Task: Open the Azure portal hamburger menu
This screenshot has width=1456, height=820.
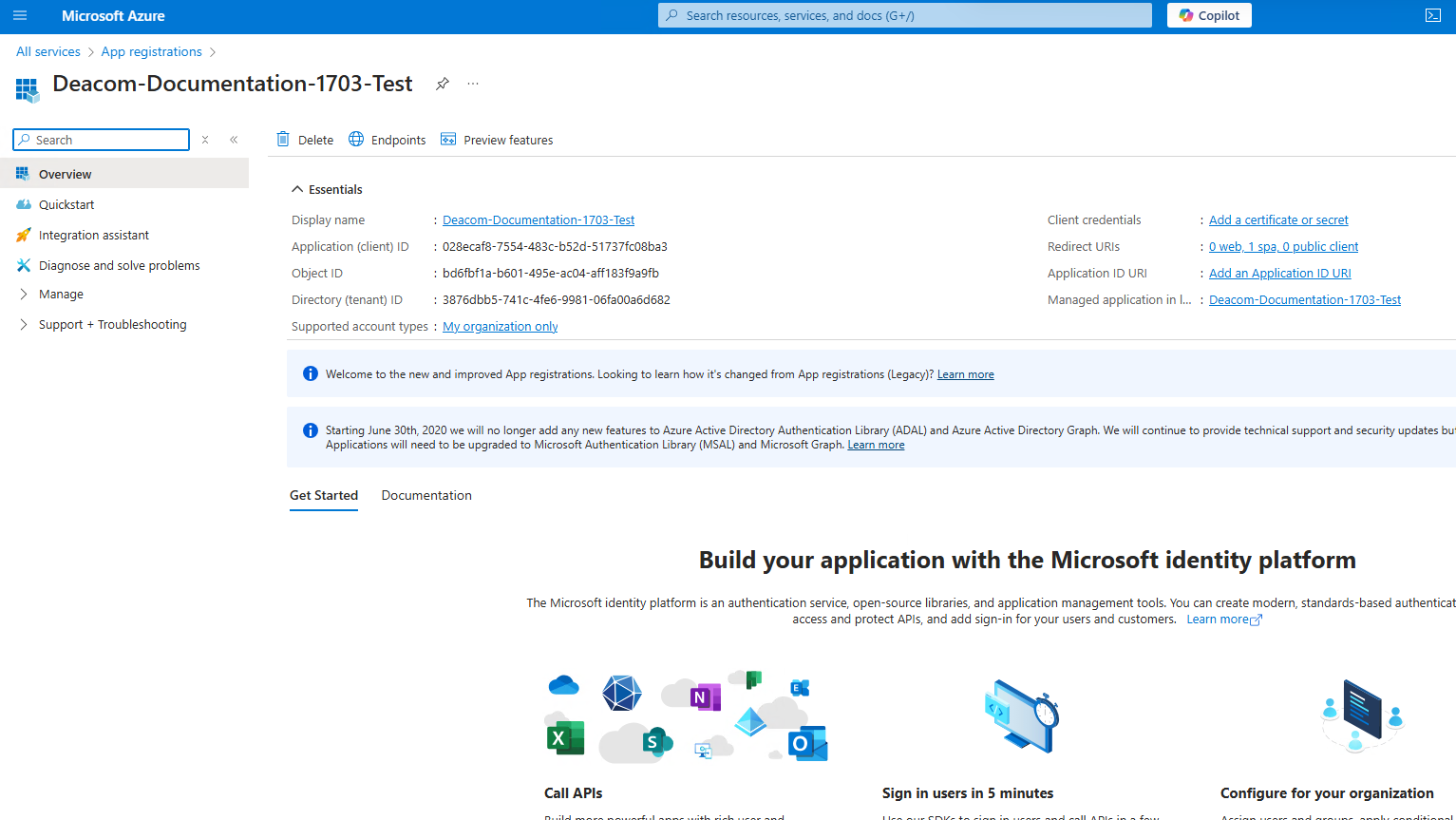Action: tap(20, 15)
